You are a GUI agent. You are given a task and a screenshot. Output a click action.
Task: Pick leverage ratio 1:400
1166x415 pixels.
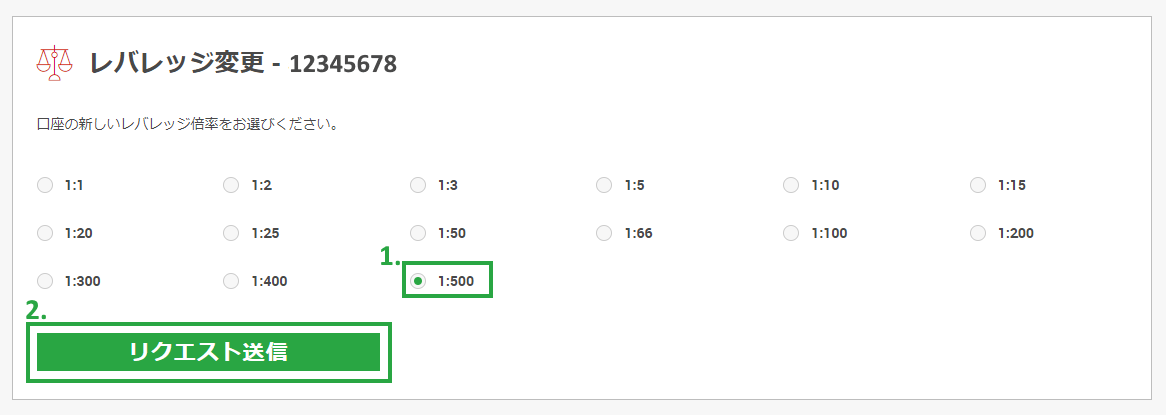pos(231,281)
